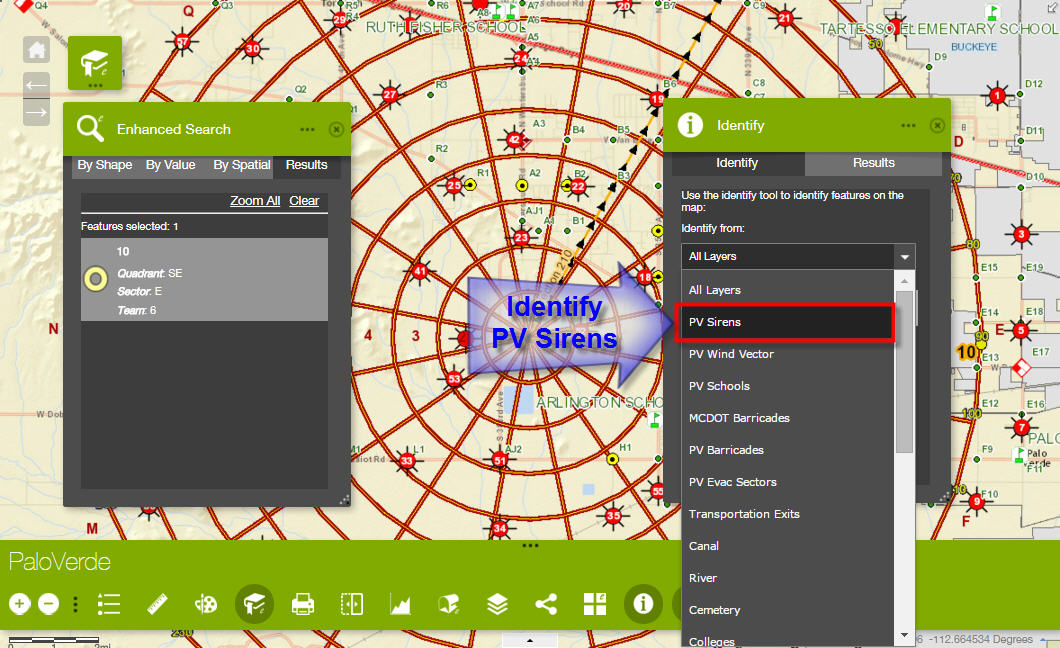Click the dropdown list scroll down arrow
1060x648 pixels.
[905, 635]
